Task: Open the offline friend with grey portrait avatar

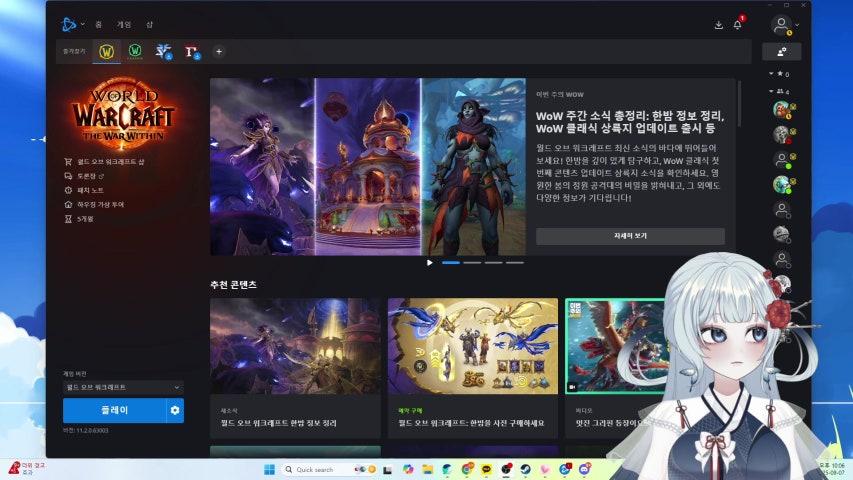Action: click(782, 235)
